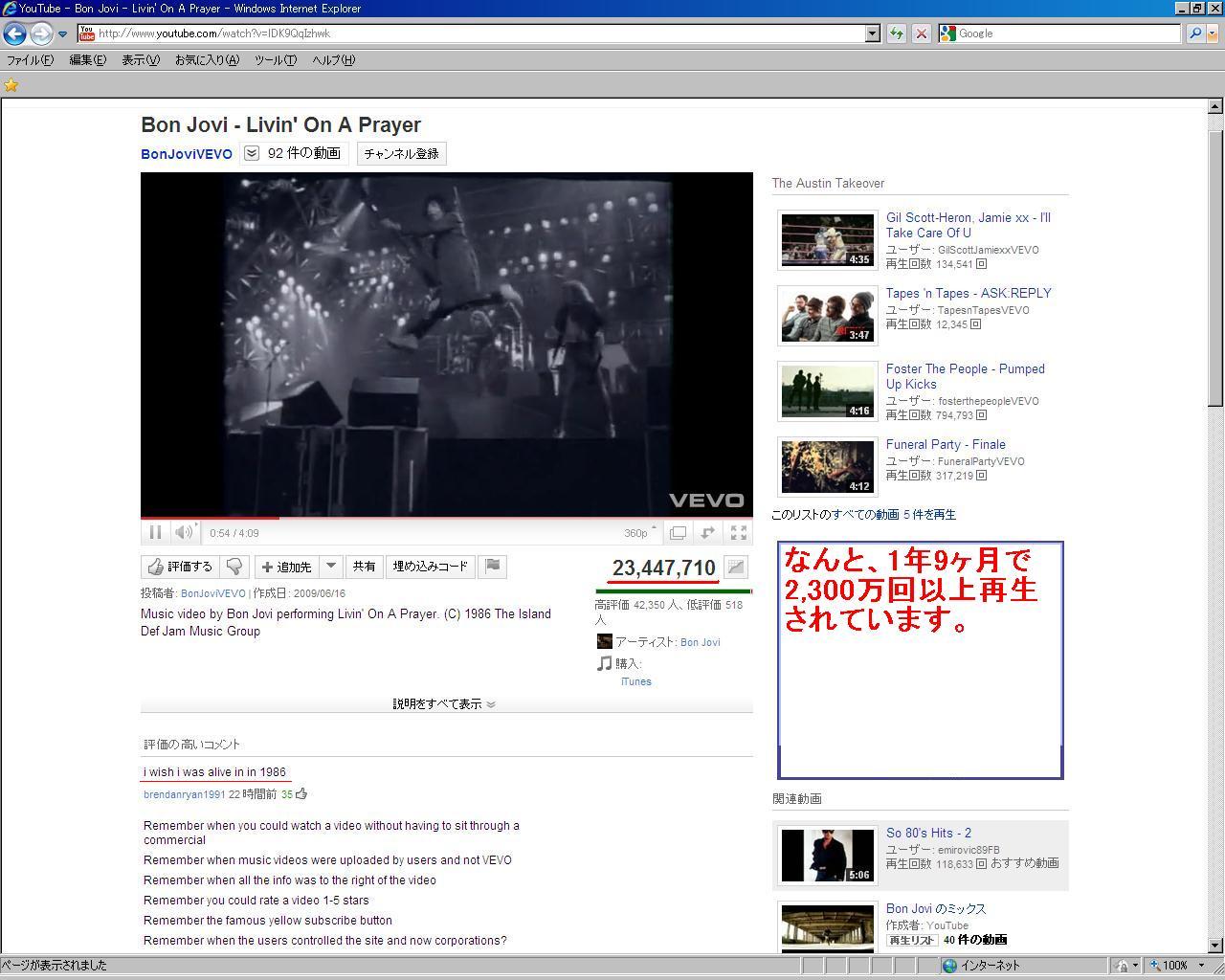Viewport: 1225px width, 980px height.
Task: Flag the video with the flag icon
Action: (x=493, y=567)
